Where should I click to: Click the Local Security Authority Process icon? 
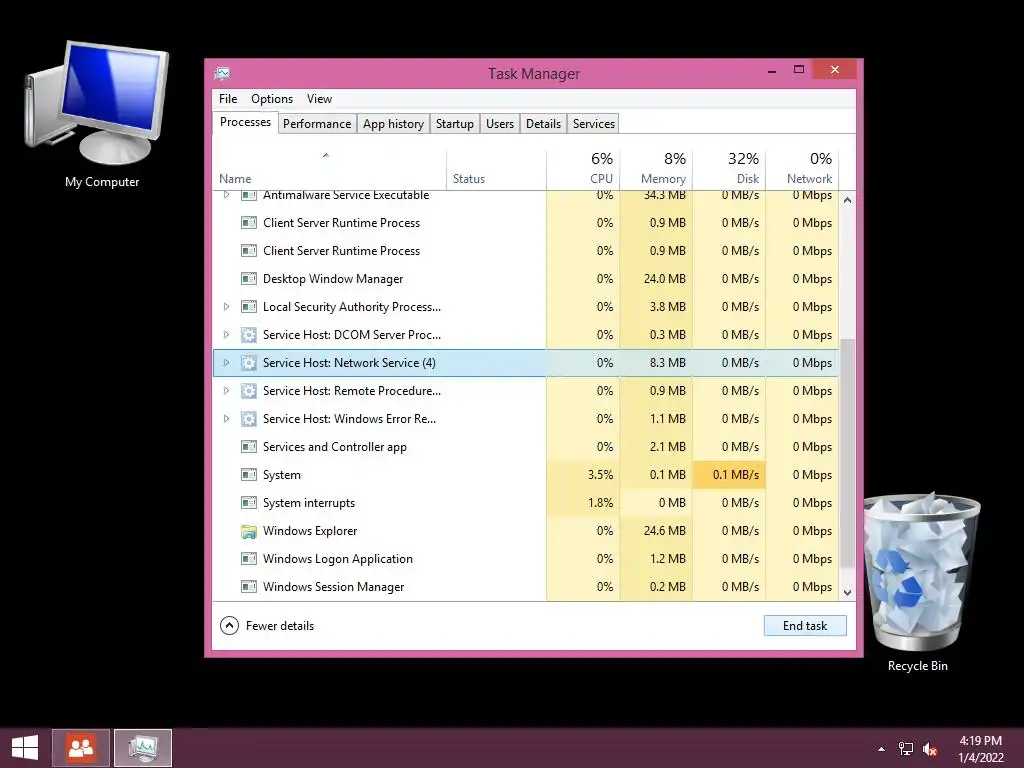(249, 307)
